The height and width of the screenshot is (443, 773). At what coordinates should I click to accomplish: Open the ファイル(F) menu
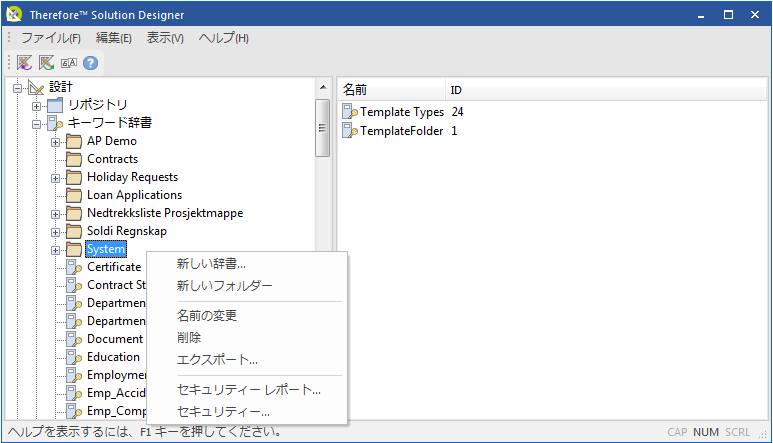click(51, 38)
